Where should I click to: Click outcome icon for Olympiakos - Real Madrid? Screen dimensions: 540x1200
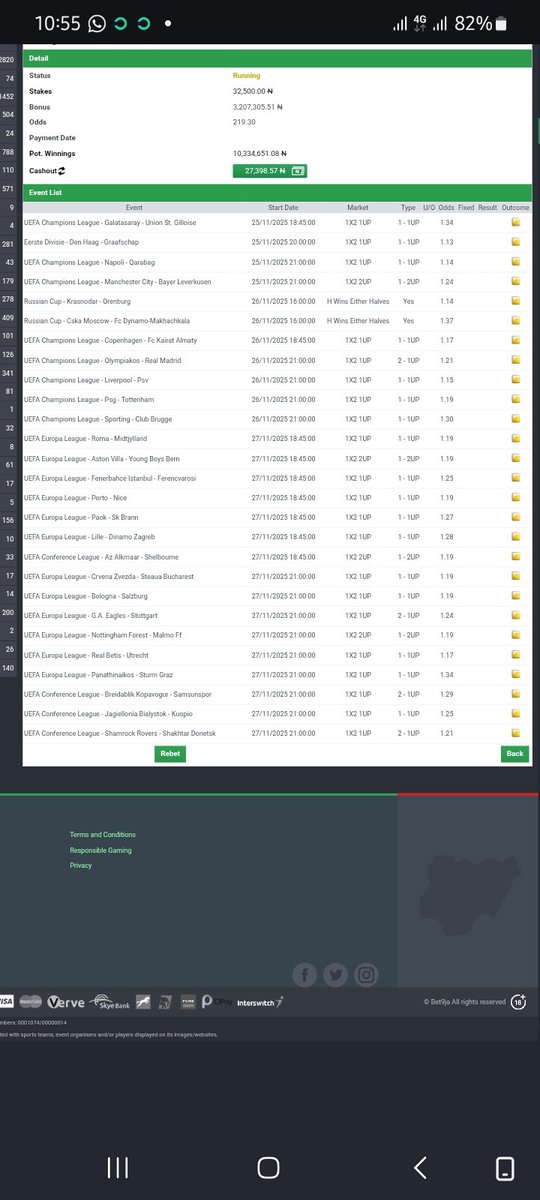pyautogui.click(x=516, y=360)
